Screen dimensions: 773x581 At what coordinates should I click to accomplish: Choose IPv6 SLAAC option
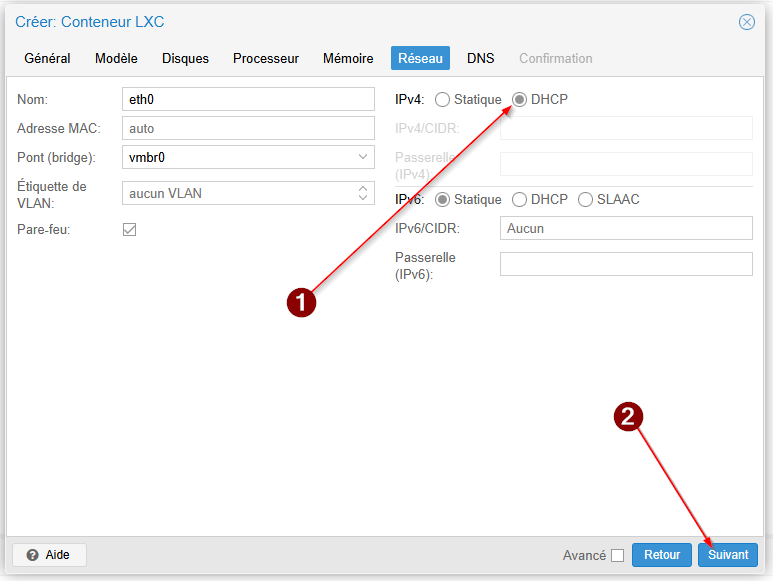pyautogui.click(x=585, y=200)
